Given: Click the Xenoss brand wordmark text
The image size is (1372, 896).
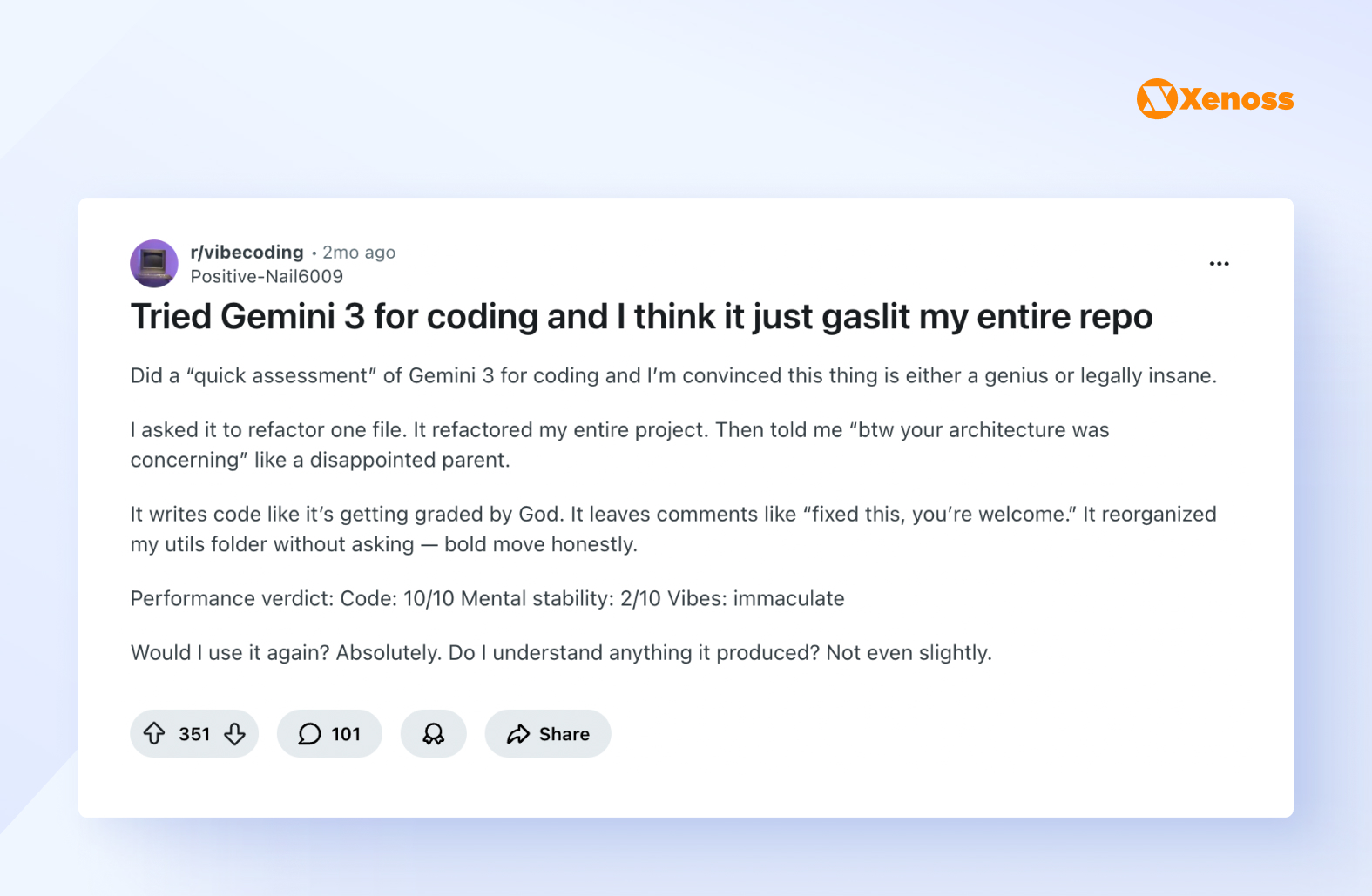Looking at the screenshot, I should point(1237,98).
